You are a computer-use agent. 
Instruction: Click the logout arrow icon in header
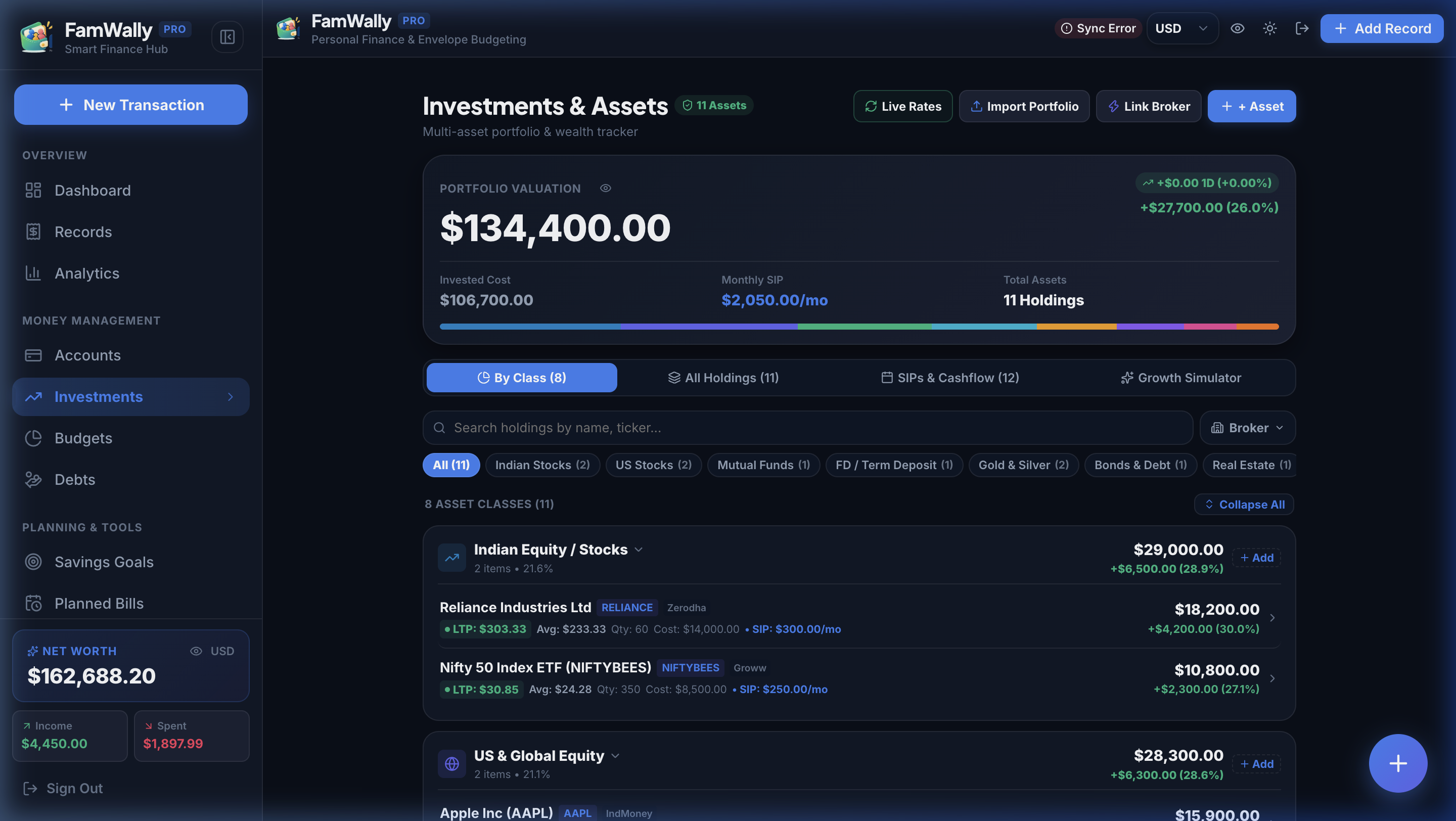click(1302, 28)
